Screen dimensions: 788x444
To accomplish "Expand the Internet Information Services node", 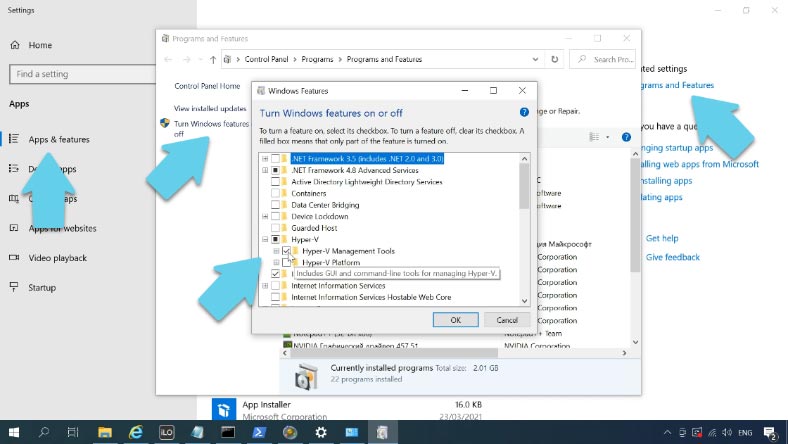I will pos(265,286).
